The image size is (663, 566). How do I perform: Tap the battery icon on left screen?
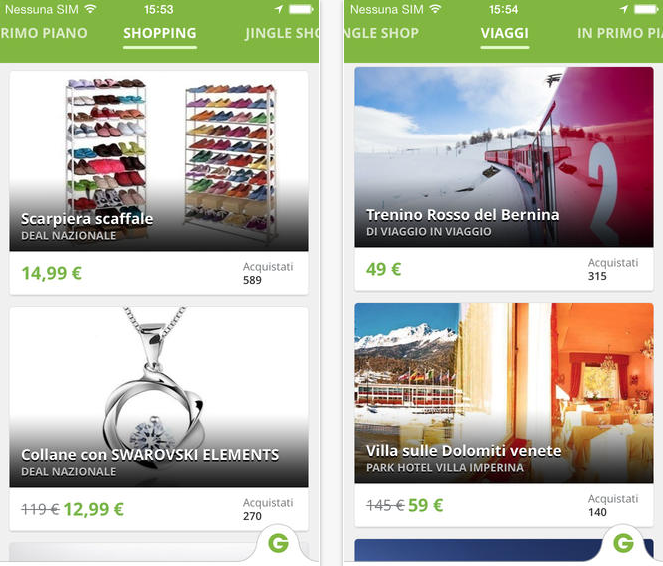tap(301, 9)
